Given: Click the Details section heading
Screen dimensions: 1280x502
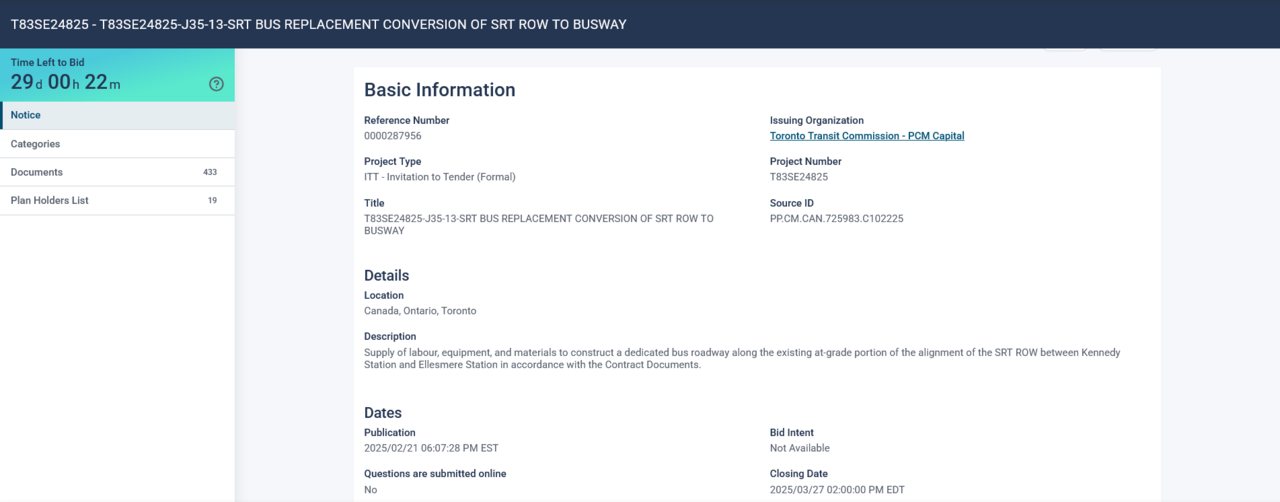Looking at the screenshot, I should tap(386, 275).
